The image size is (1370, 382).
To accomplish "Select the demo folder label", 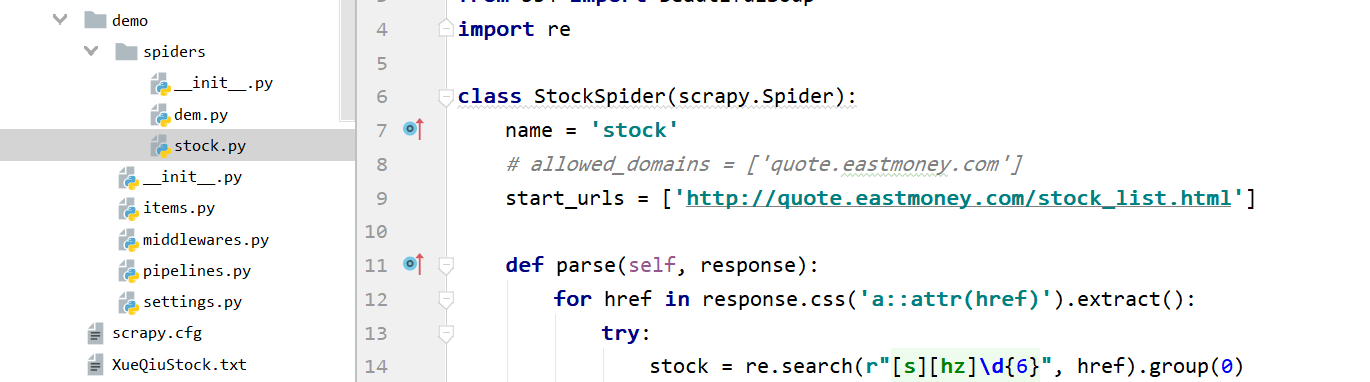I will [130, 19].
